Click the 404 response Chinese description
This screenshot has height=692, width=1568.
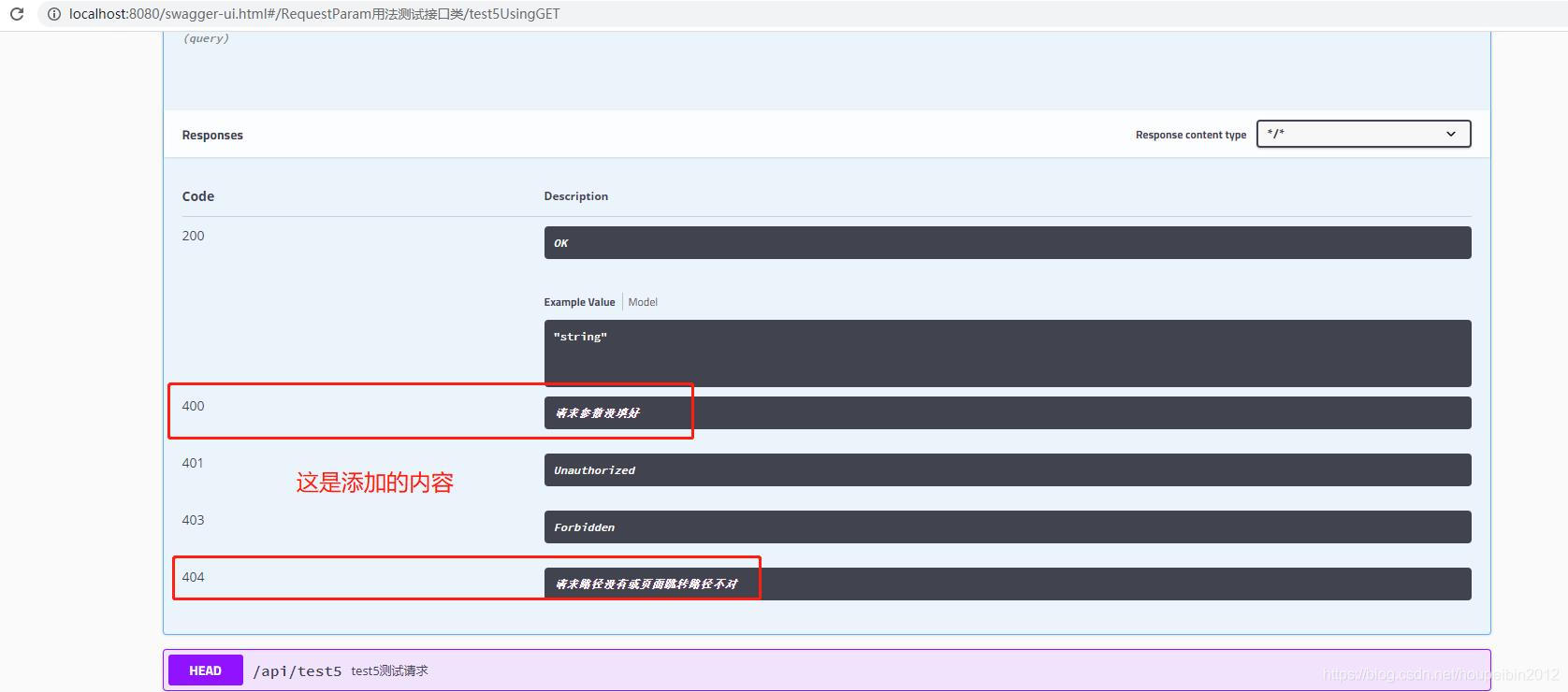646,584
